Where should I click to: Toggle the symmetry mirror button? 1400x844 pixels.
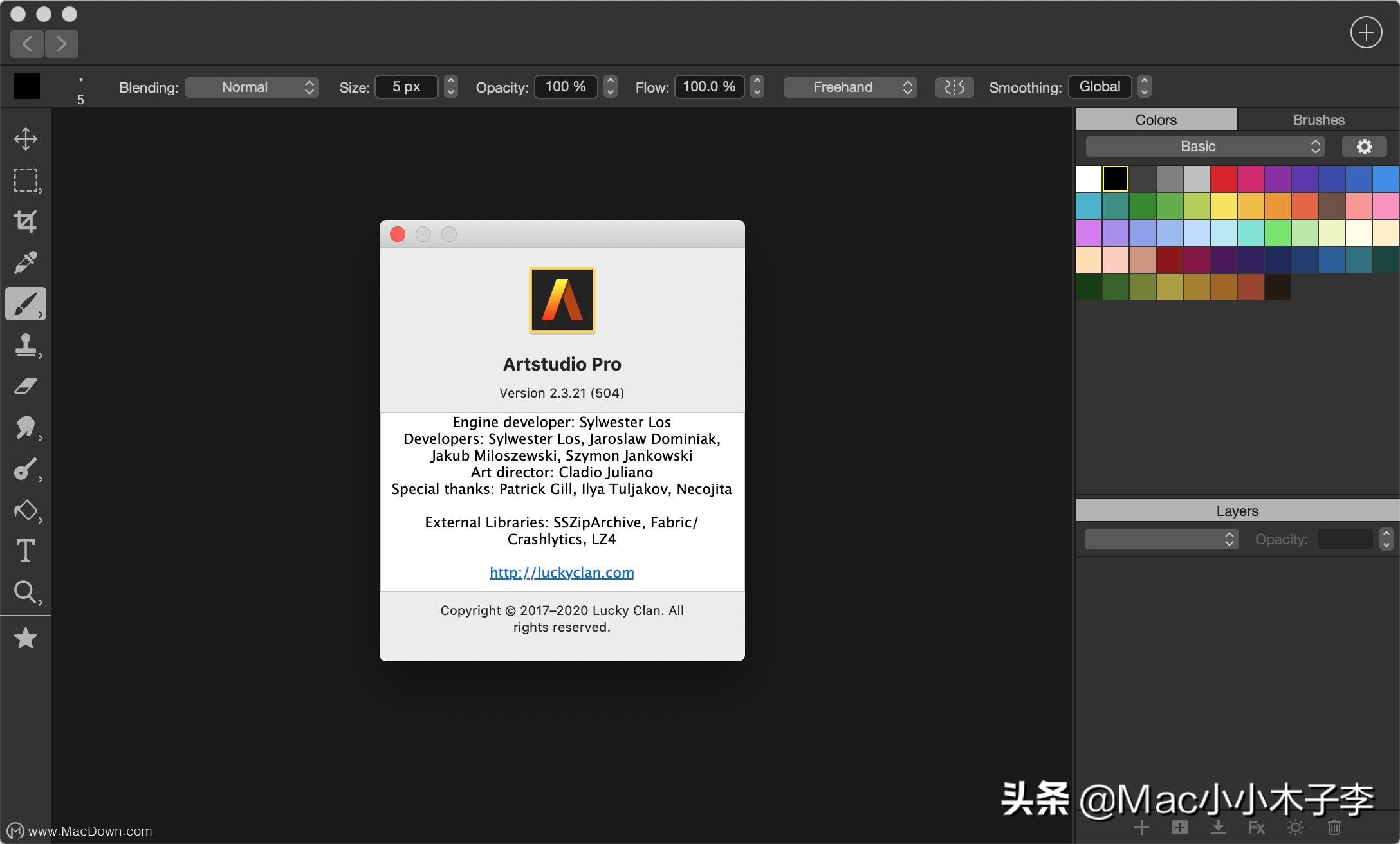[954, 87]
